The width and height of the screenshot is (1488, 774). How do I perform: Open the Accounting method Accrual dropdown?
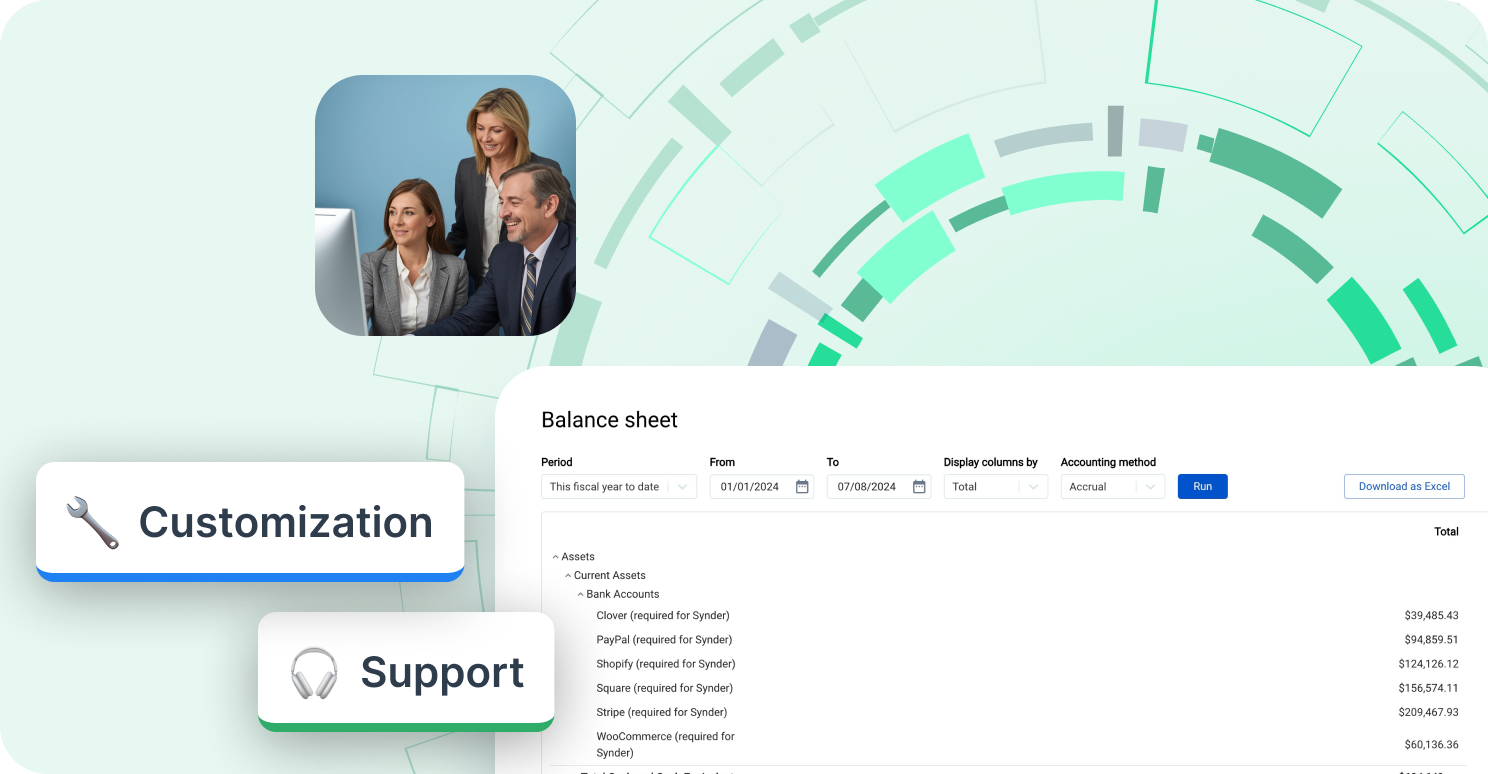[1112, 487]
